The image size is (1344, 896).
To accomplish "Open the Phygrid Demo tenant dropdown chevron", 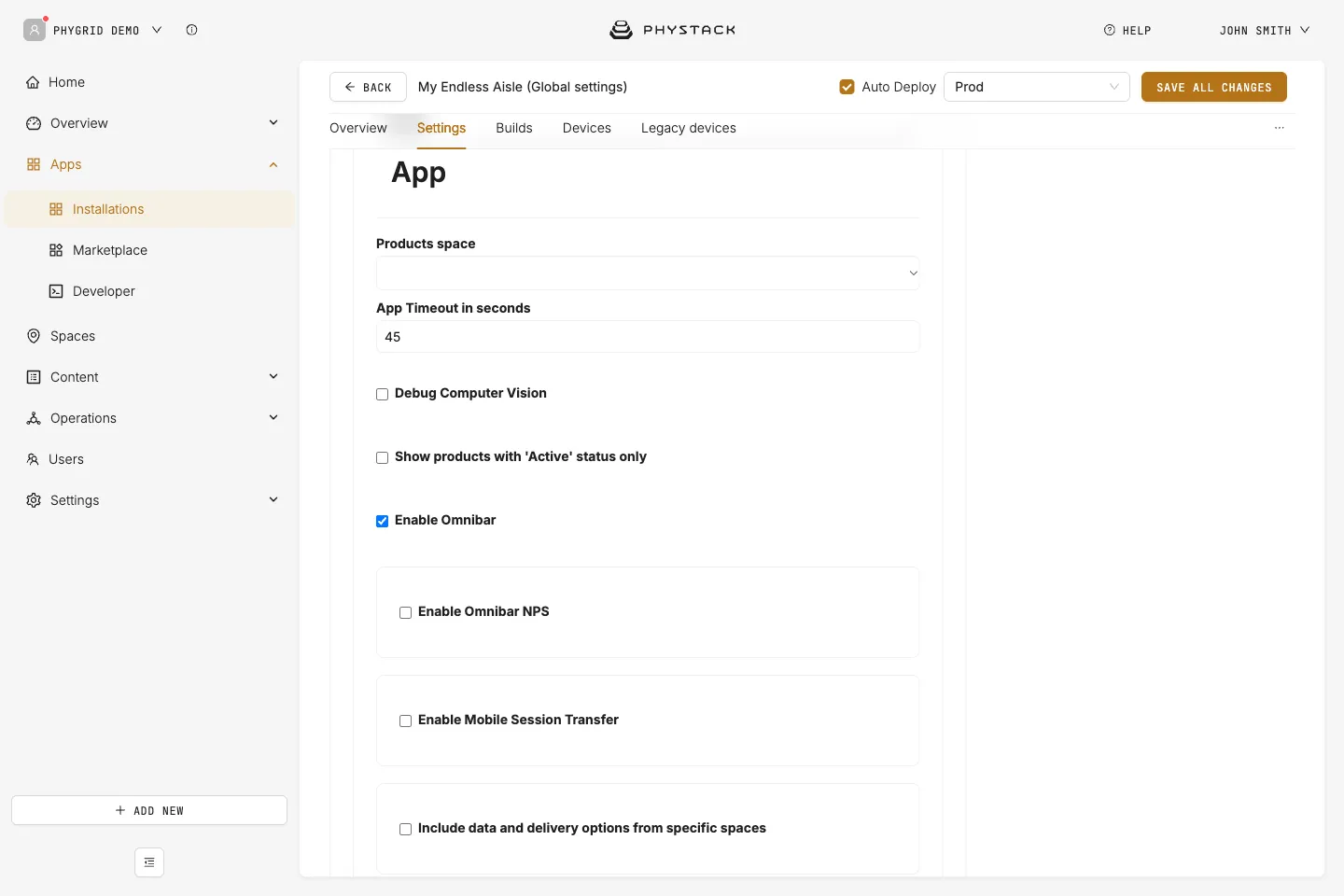I will (x=157, y=30).
